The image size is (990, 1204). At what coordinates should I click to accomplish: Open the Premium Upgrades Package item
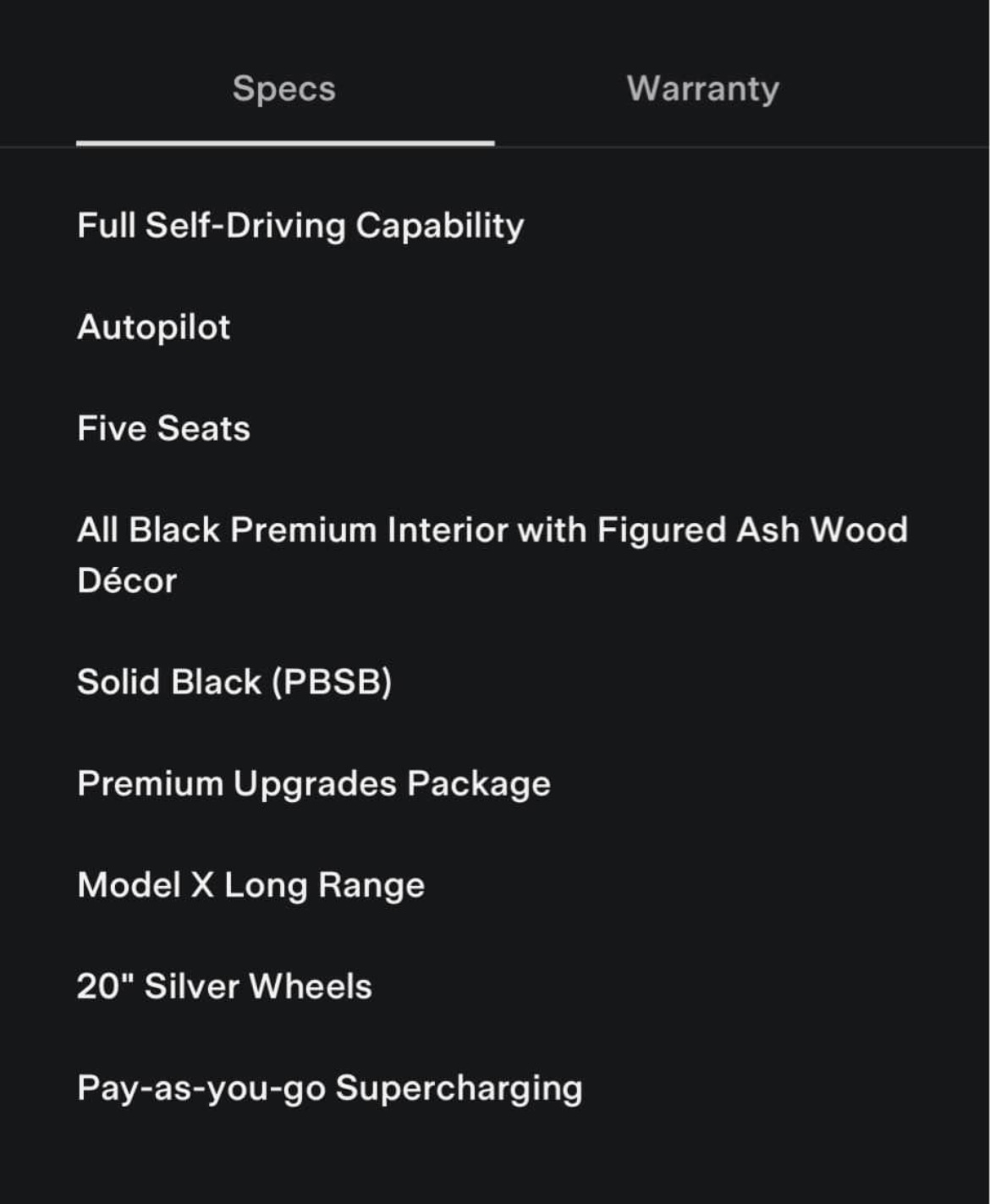313,784
